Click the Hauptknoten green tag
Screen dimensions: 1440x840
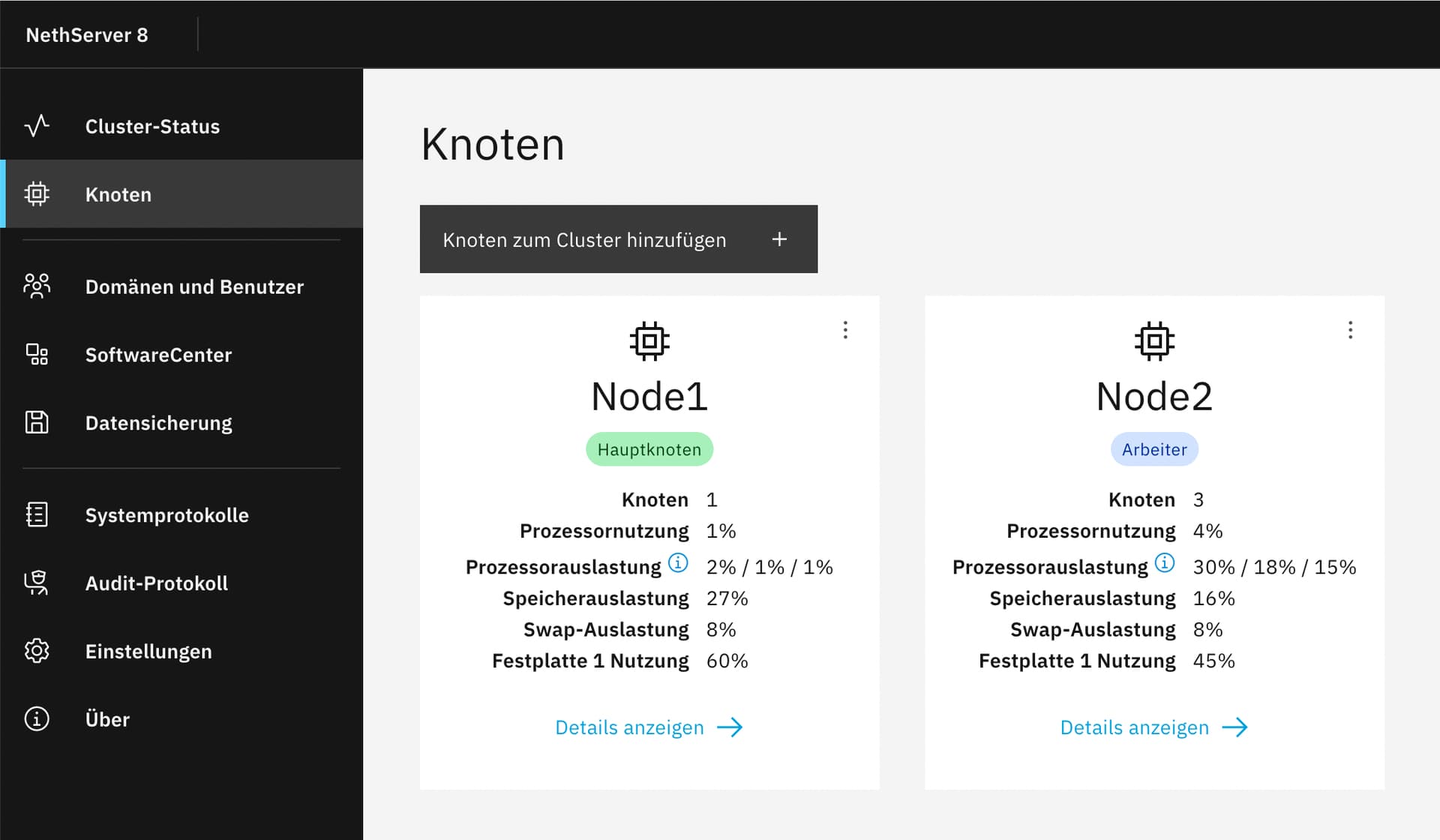tap(649, 449)
